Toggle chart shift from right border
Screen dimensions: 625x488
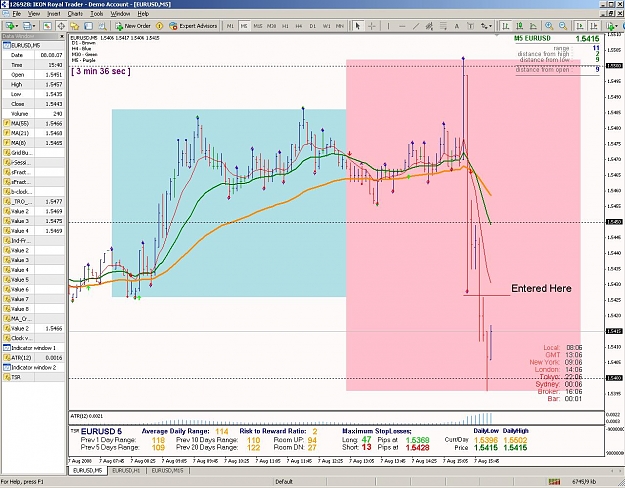coord(594,26)
